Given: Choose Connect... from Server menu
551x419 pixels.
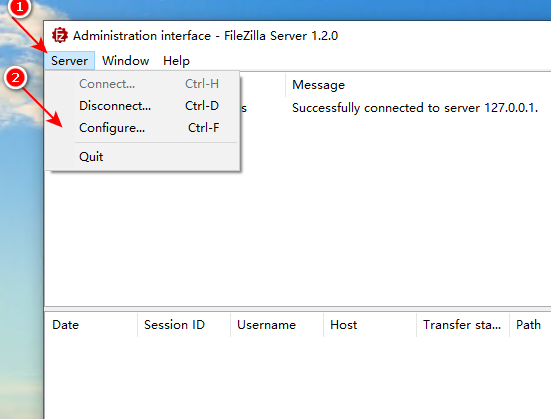Looking at the screenshot, I should click(x=142, y=84).
